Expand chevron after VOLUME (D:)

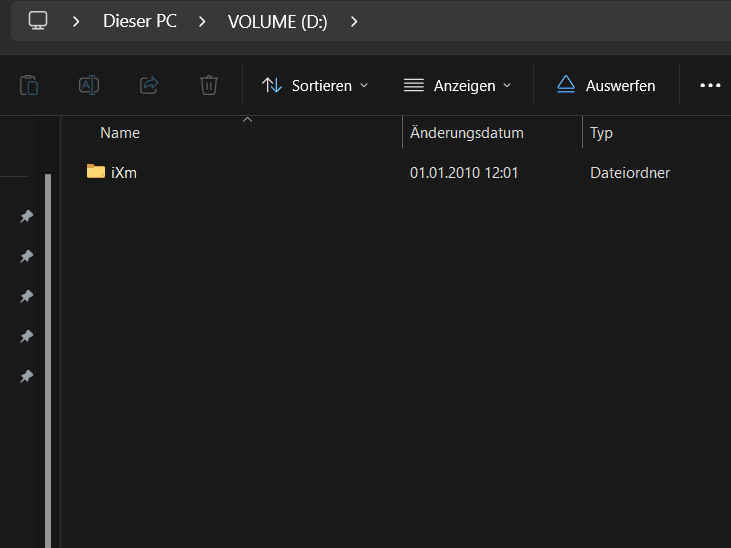[354, 21]
